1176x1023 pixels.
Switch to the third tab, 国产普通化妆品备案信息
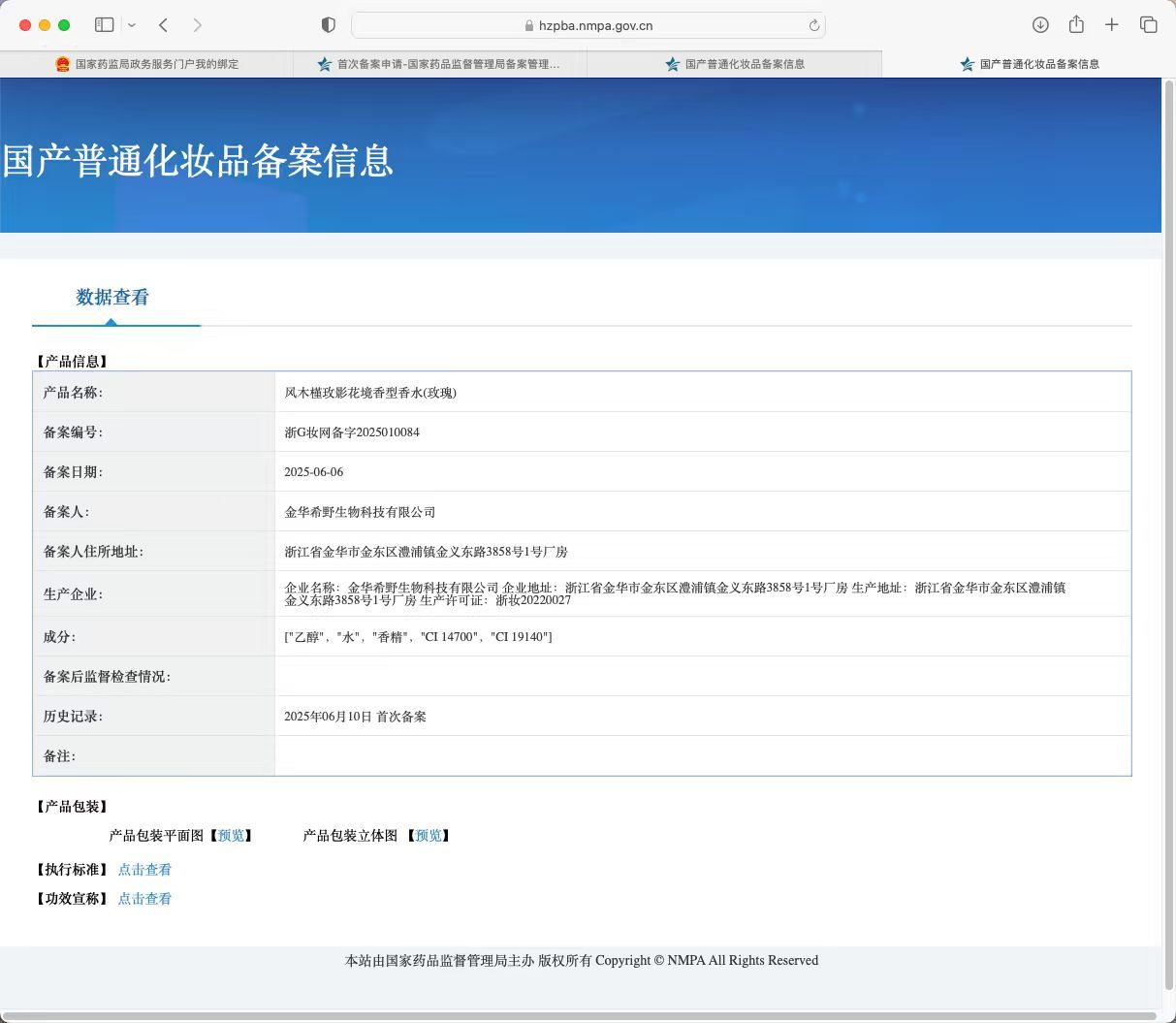pyautogui.click(x=735, y=64)
